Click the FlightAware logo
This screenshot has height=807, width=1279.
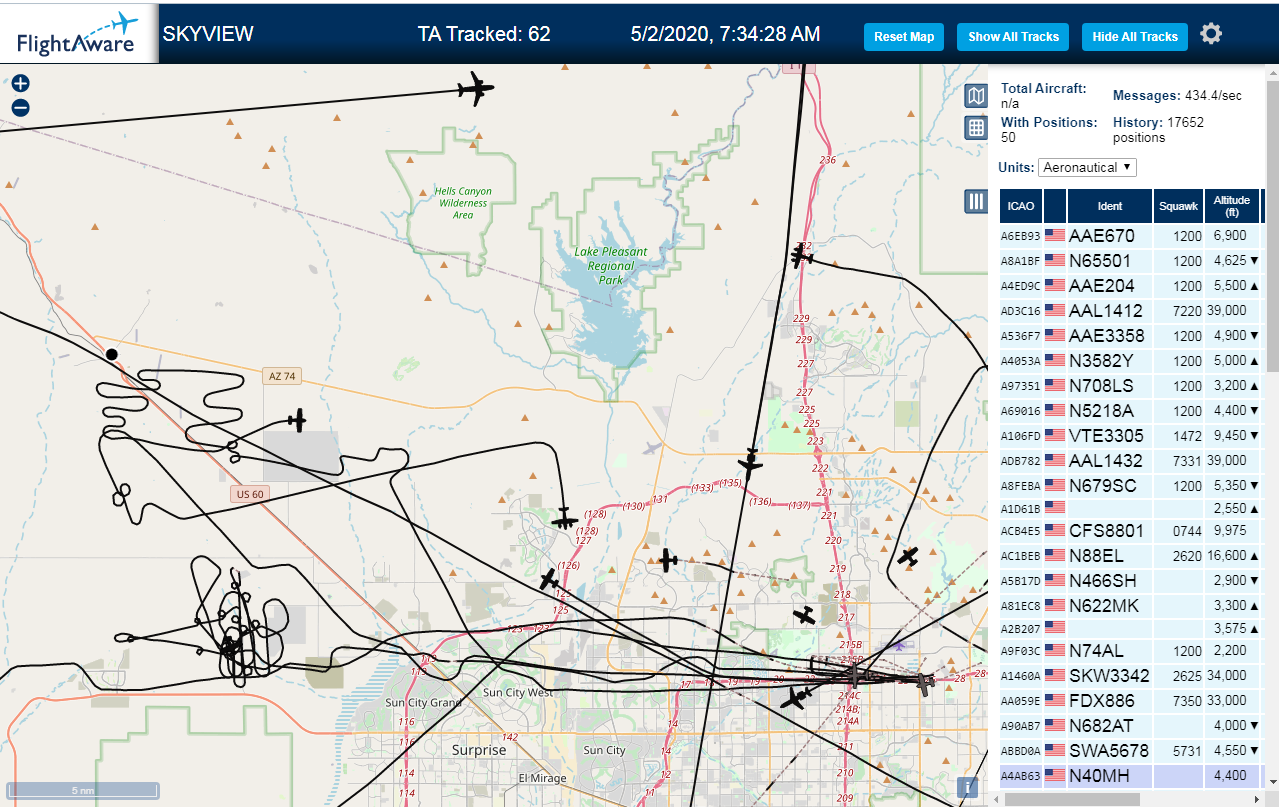point(79,32)
